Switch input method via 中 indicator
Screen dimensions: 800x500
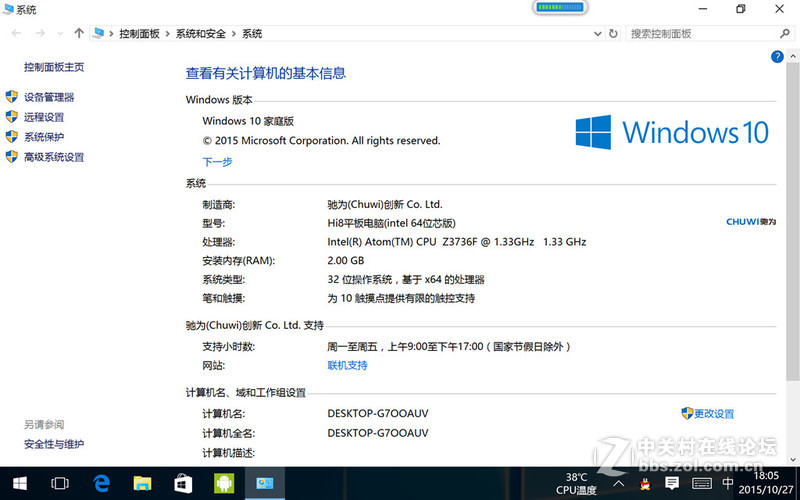coord(728,483)
